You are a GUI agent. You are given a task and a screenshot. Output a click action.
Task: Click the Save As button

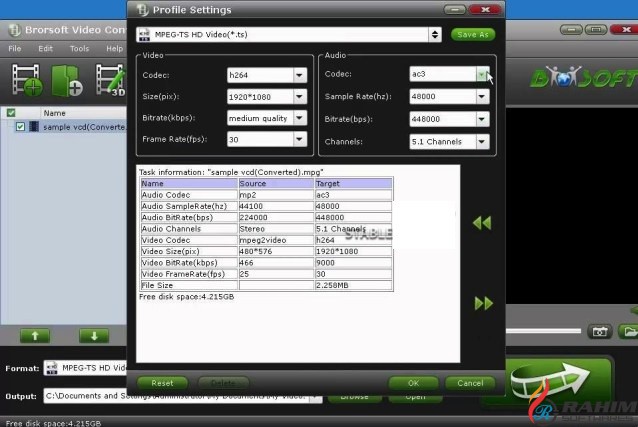click(472, 35)
